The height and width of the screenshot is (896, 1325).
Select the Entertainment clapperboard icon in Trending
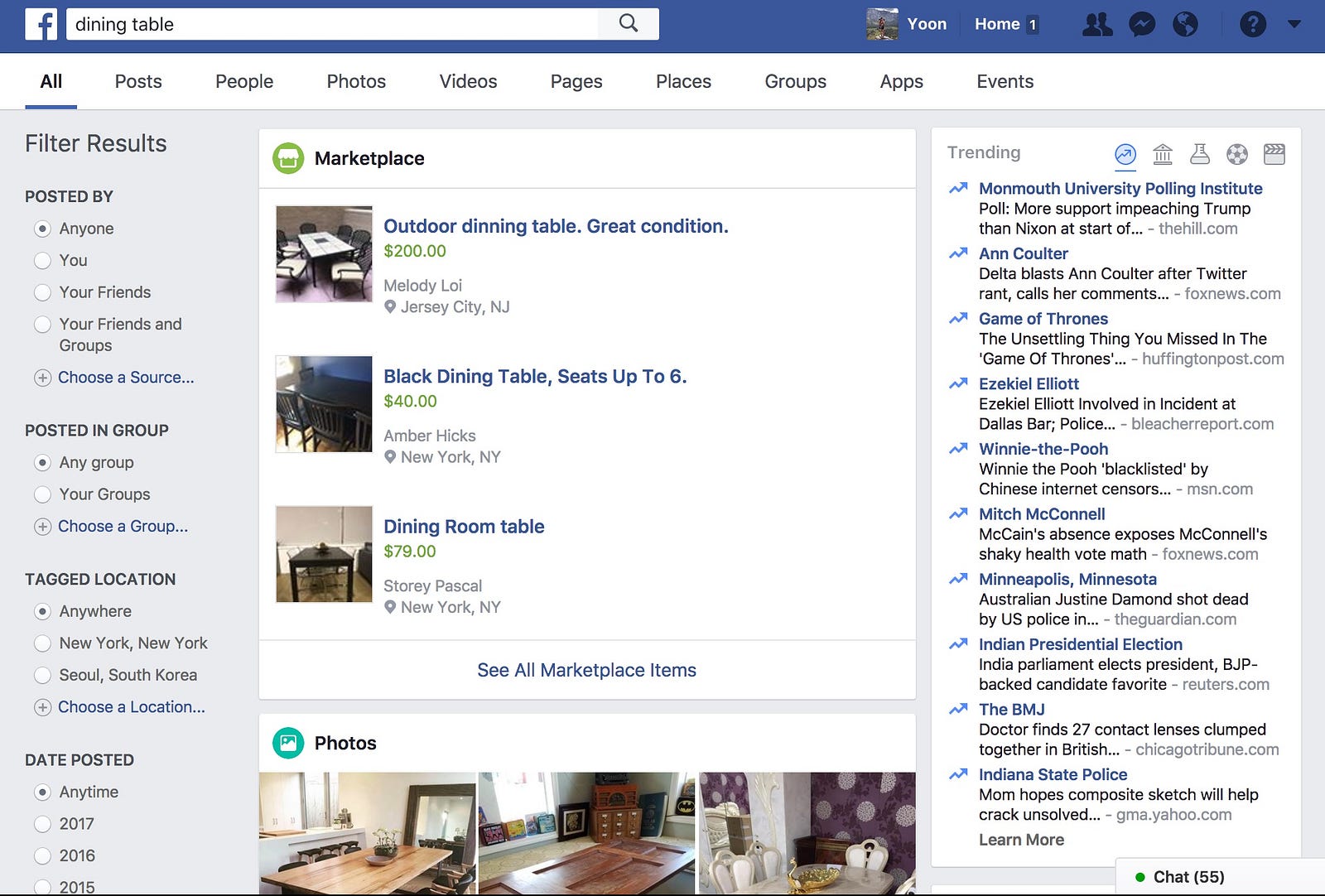pos(1274,154)
